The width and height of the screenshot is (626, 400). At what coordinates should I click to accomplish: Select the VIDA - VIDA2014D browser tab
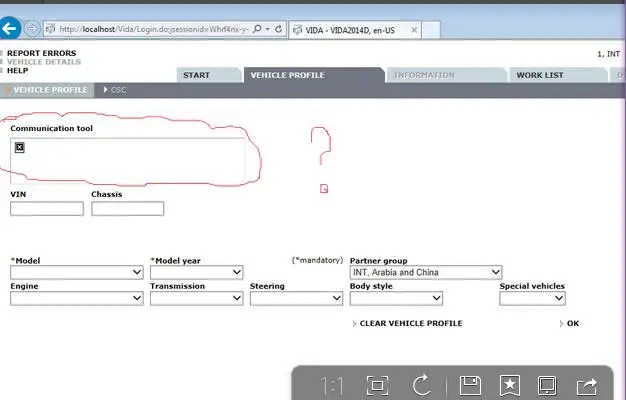[x=355, y=30]
